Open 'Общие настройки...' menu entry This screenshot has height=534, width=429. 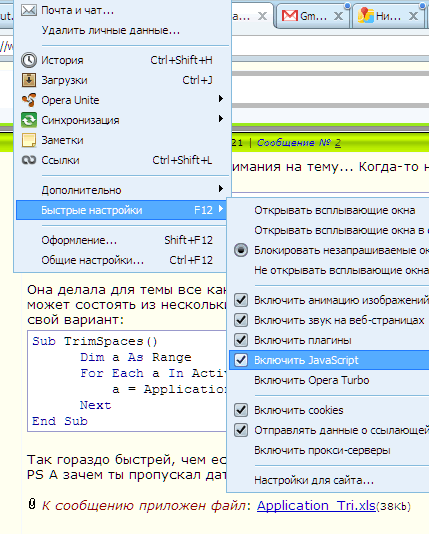[x=93, y=261]
